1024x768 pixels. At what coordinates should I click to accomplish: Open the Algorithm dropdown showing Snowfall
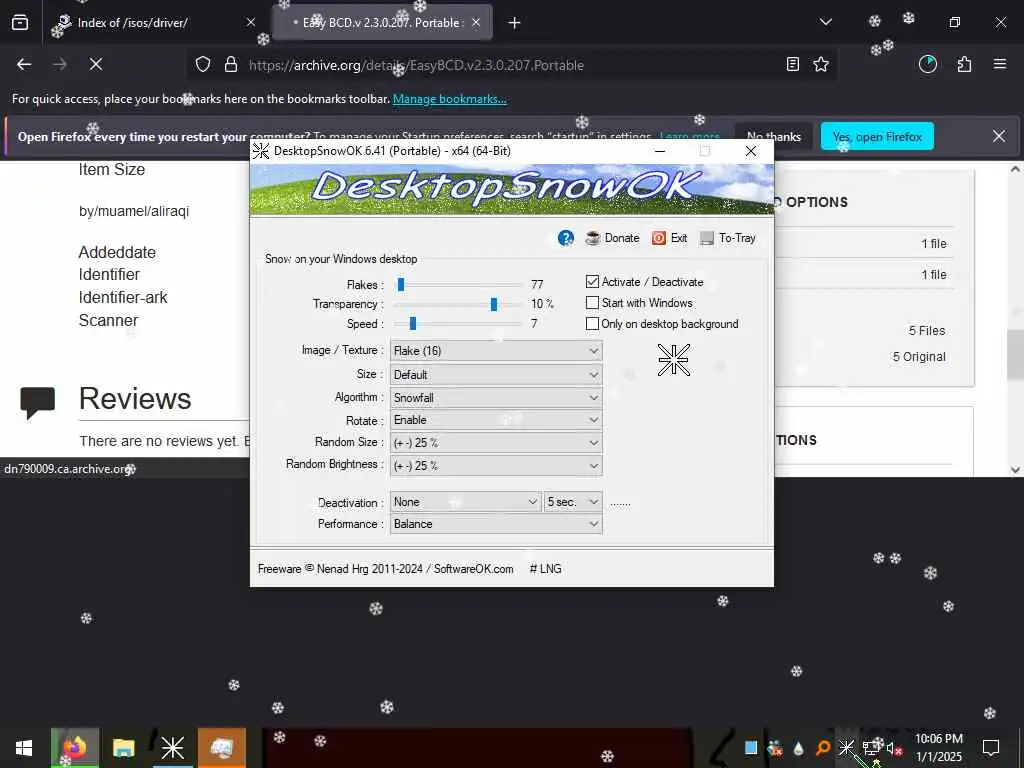[496, 397]
